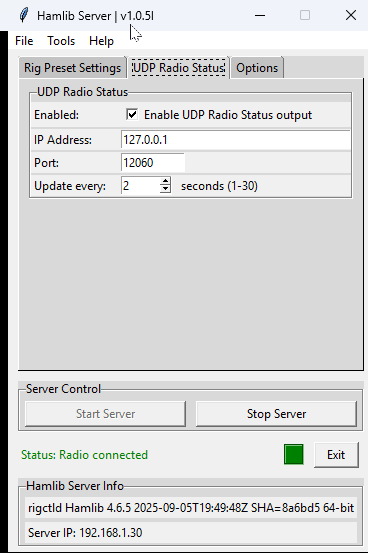Open the Tools menu

[x=61, y=41]
